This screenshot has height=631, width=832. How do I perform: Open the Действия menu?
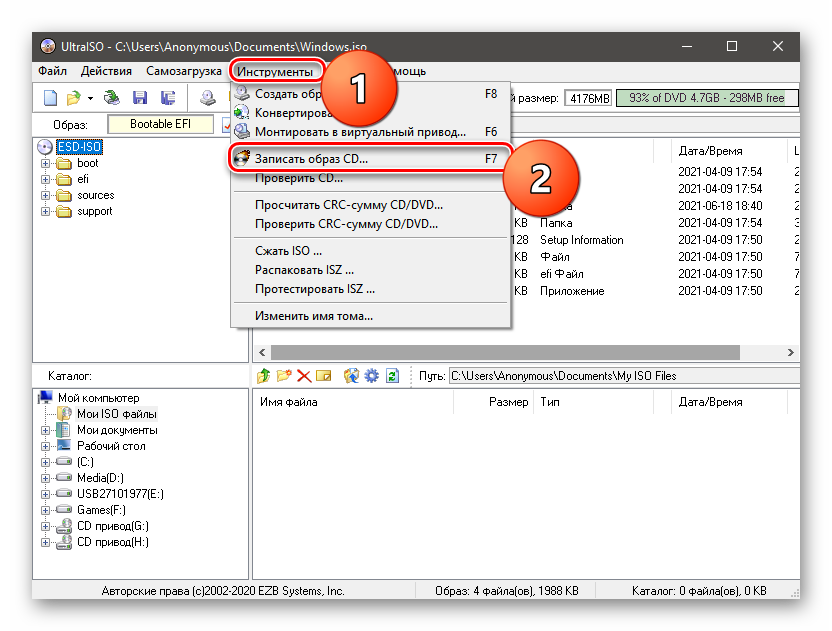pyautogui.click(x=106, y=71)
